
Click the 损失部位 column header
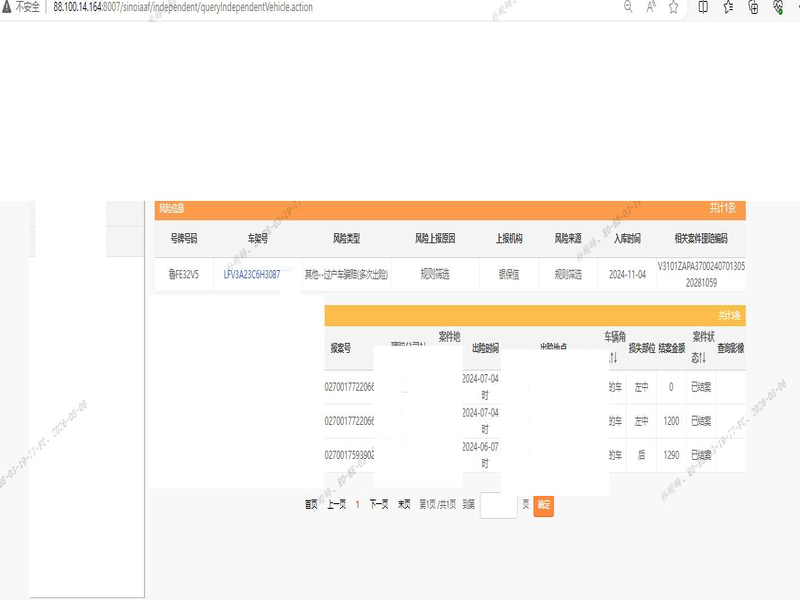(641, 348)
